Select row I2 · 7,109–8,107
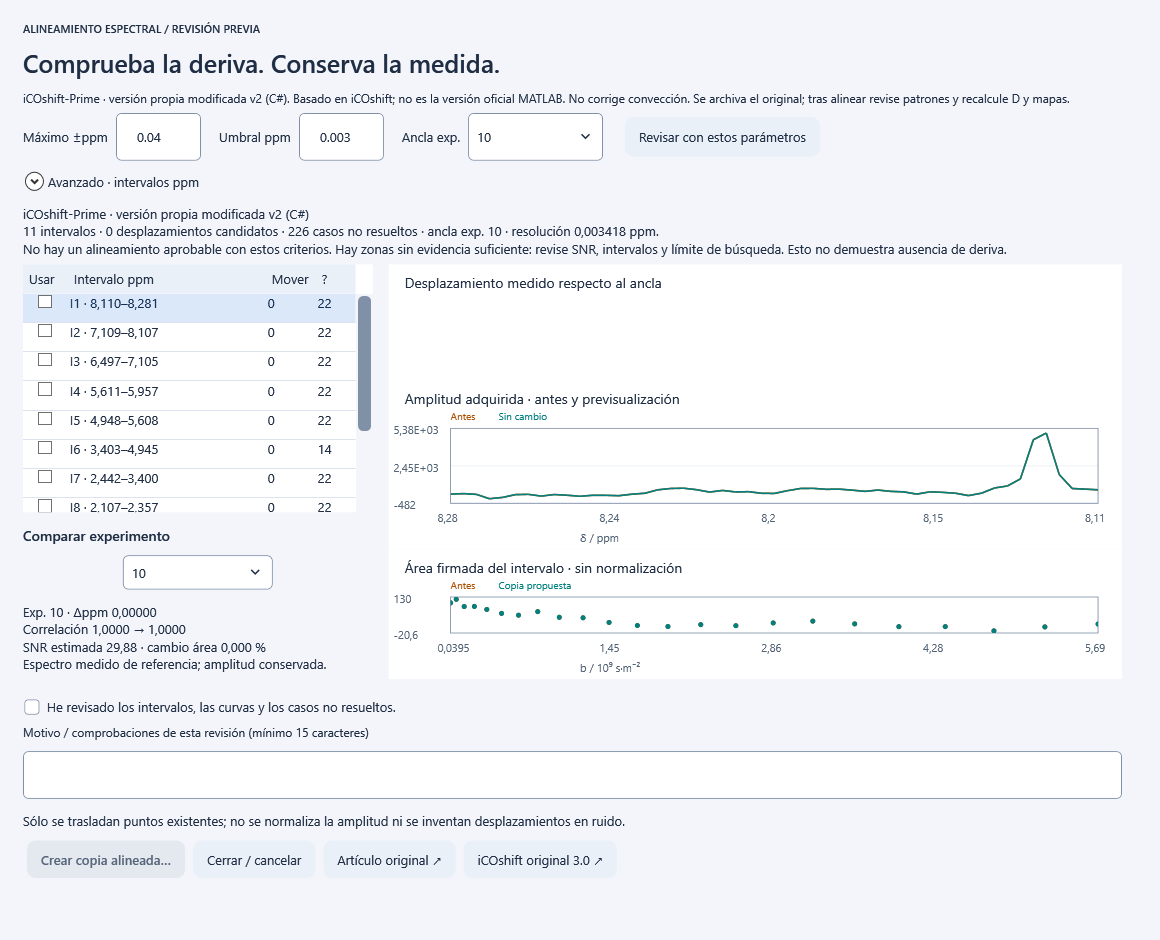The width and height of the screenshot is (1160, 940). pos(189,337)
